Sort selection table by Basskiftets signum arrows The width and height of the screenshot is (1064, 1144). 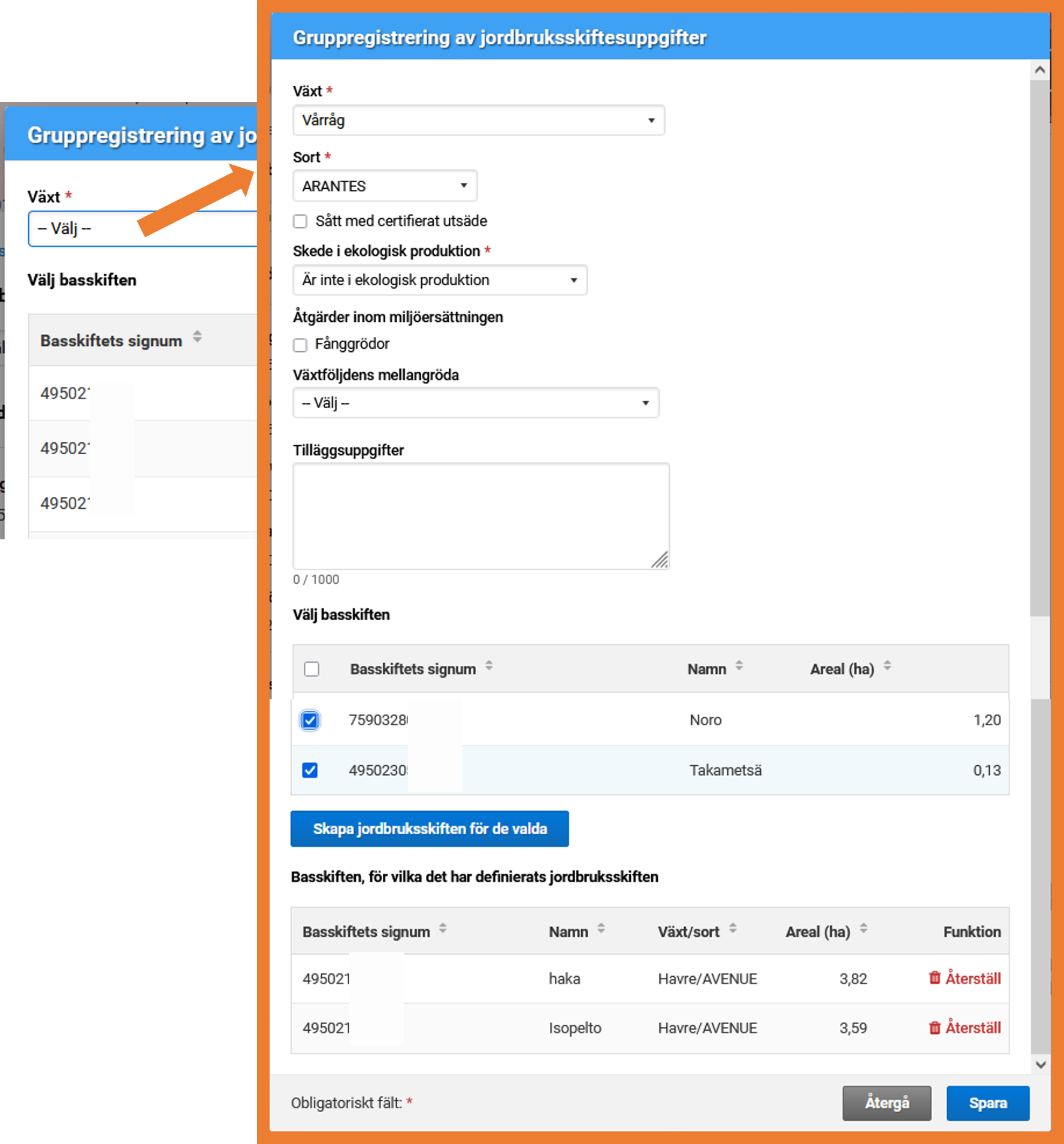[489, 666]
